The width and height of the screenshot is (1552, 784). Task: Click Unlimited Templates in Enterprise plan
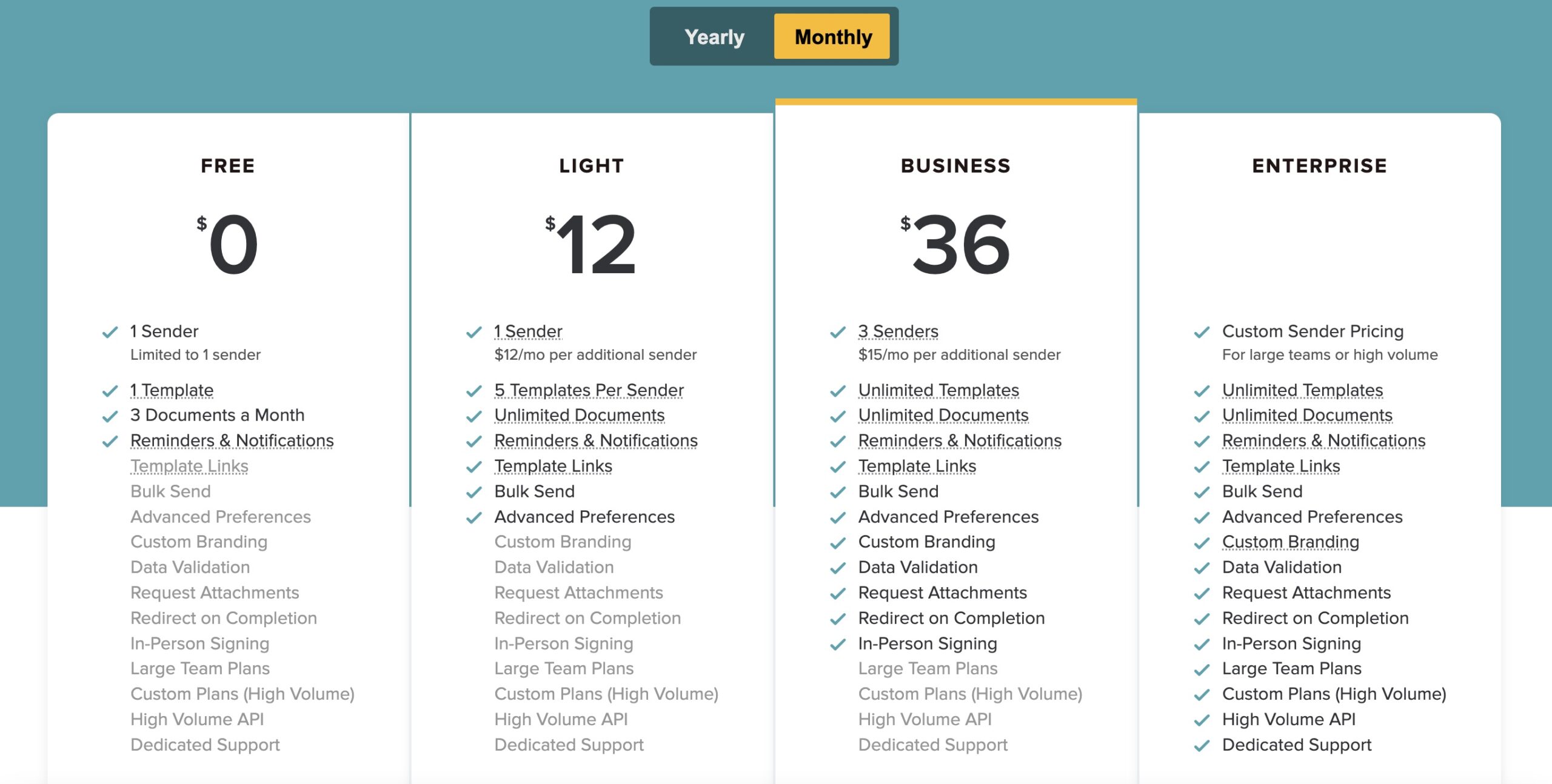click(1302, 390)
